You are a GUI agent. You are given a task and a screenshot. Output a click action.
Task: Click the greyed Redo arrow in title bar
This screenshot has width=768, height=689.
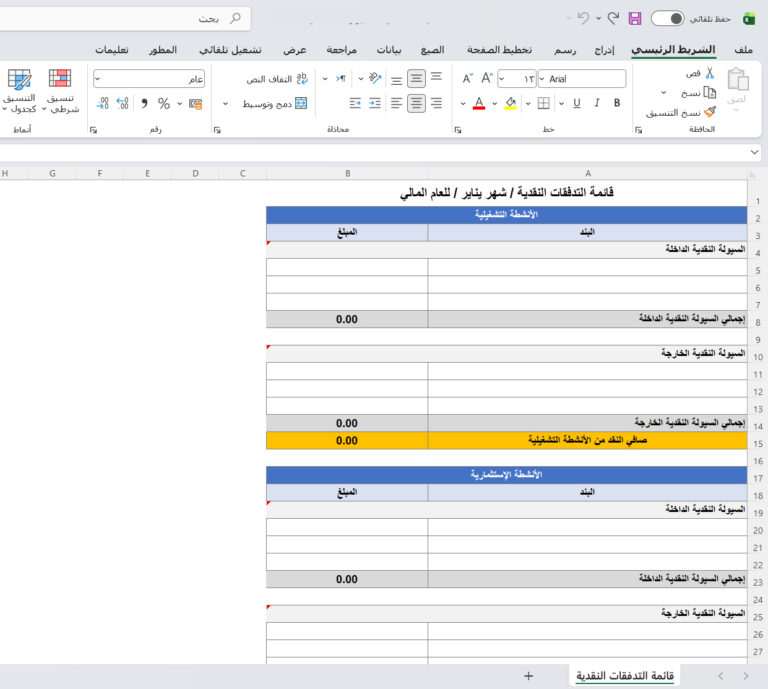click(582, 18)
